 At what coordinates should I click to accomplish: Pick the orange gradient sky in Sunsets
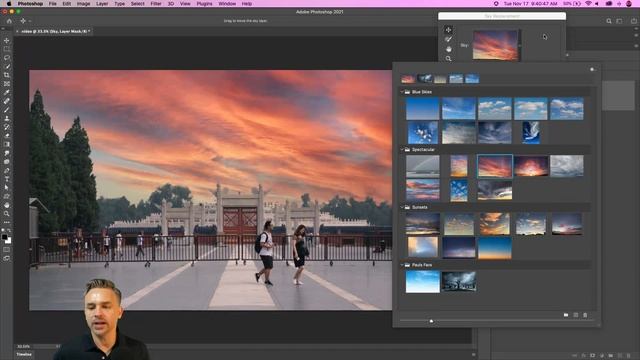click(x=494, y=248)
